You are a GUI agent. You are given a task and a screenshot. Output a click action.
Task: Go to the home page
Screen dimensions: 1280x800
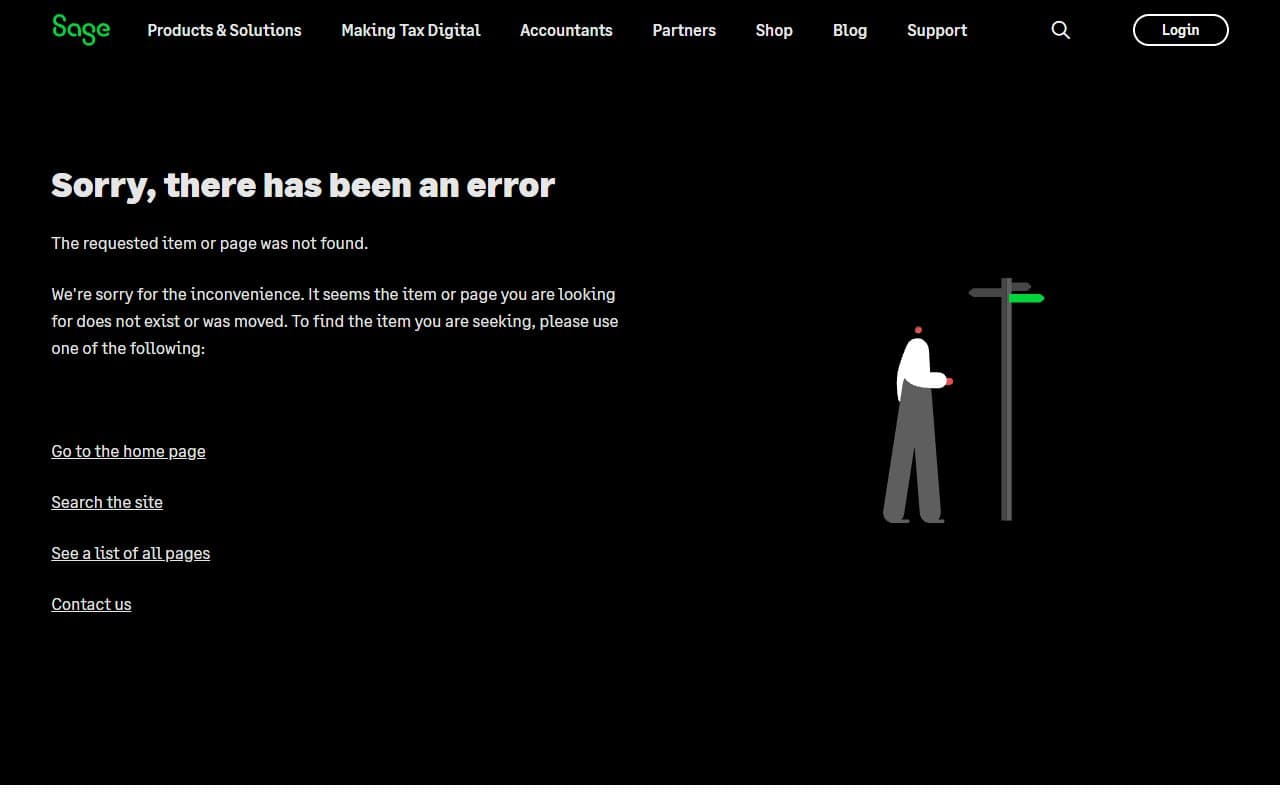pos(128,451)
